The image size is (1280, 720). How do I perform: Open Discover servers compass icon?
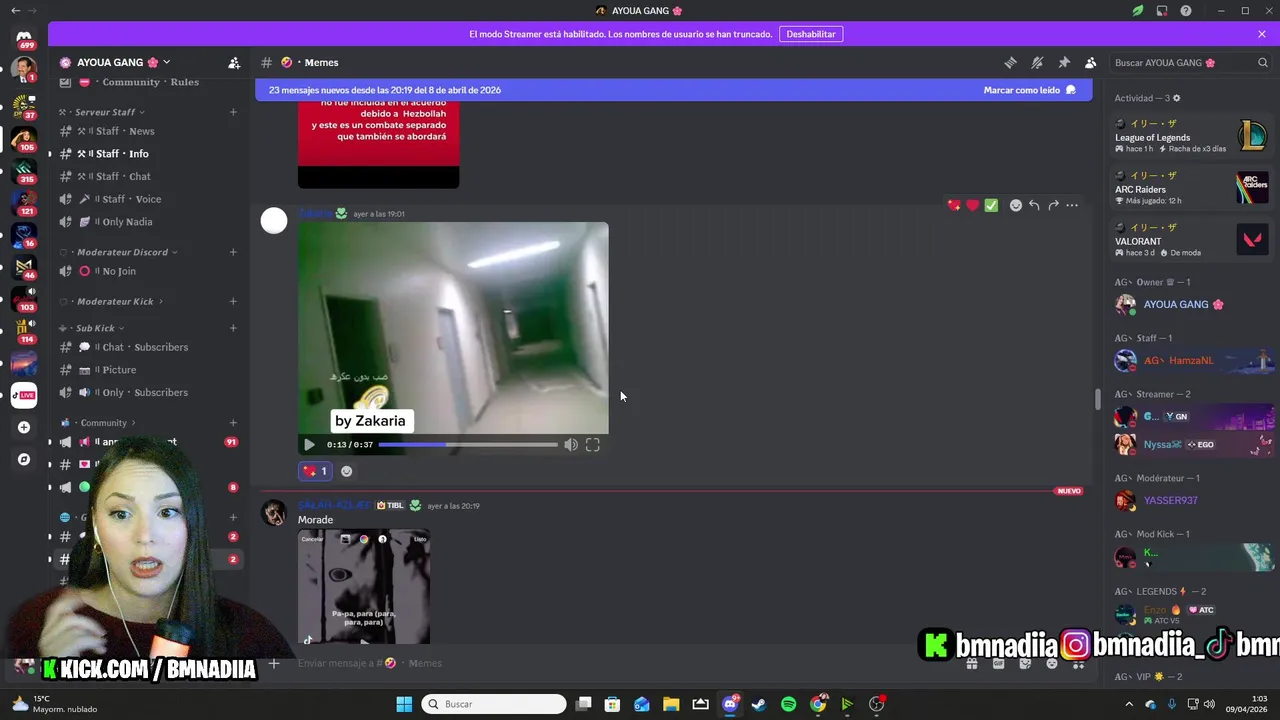tap(24, 460)
